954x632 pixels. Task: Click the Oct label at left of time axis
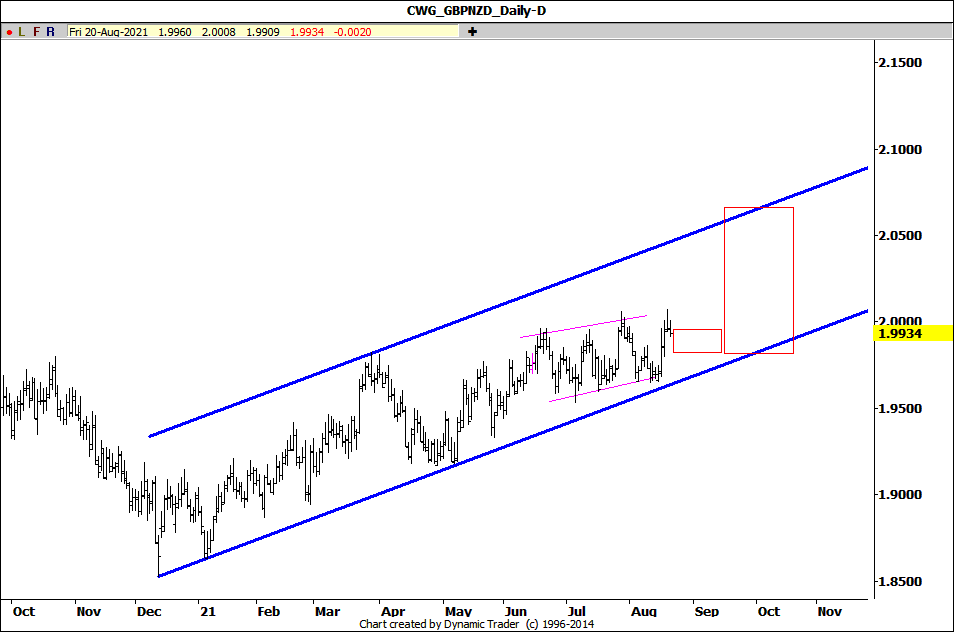[24, 611]
